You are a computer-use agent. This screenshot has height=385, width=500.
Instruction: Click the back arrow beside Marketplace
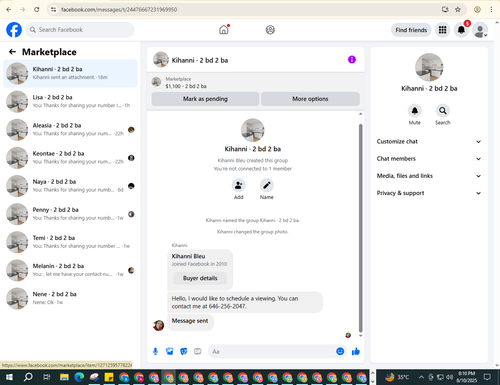(12, 52)
